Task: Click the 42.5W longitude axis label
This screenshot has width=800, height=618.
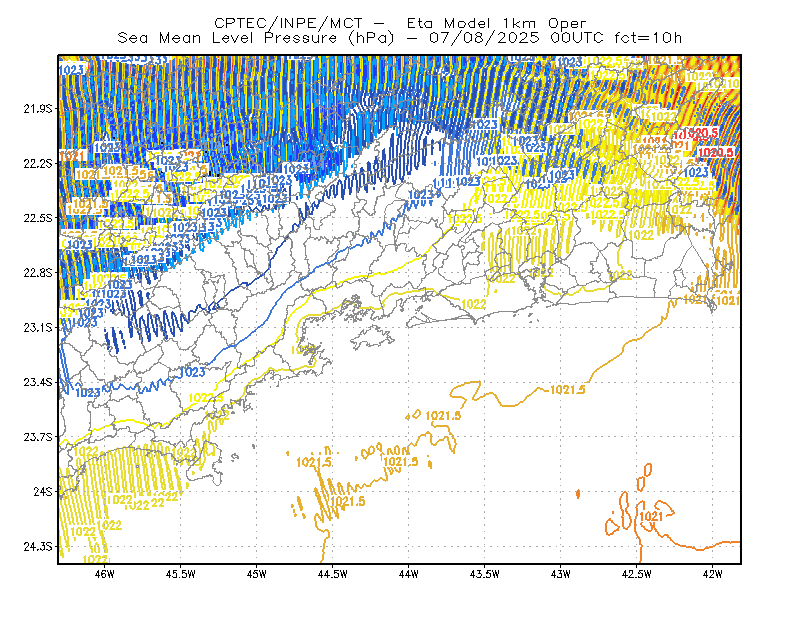Action: (636, 574)
